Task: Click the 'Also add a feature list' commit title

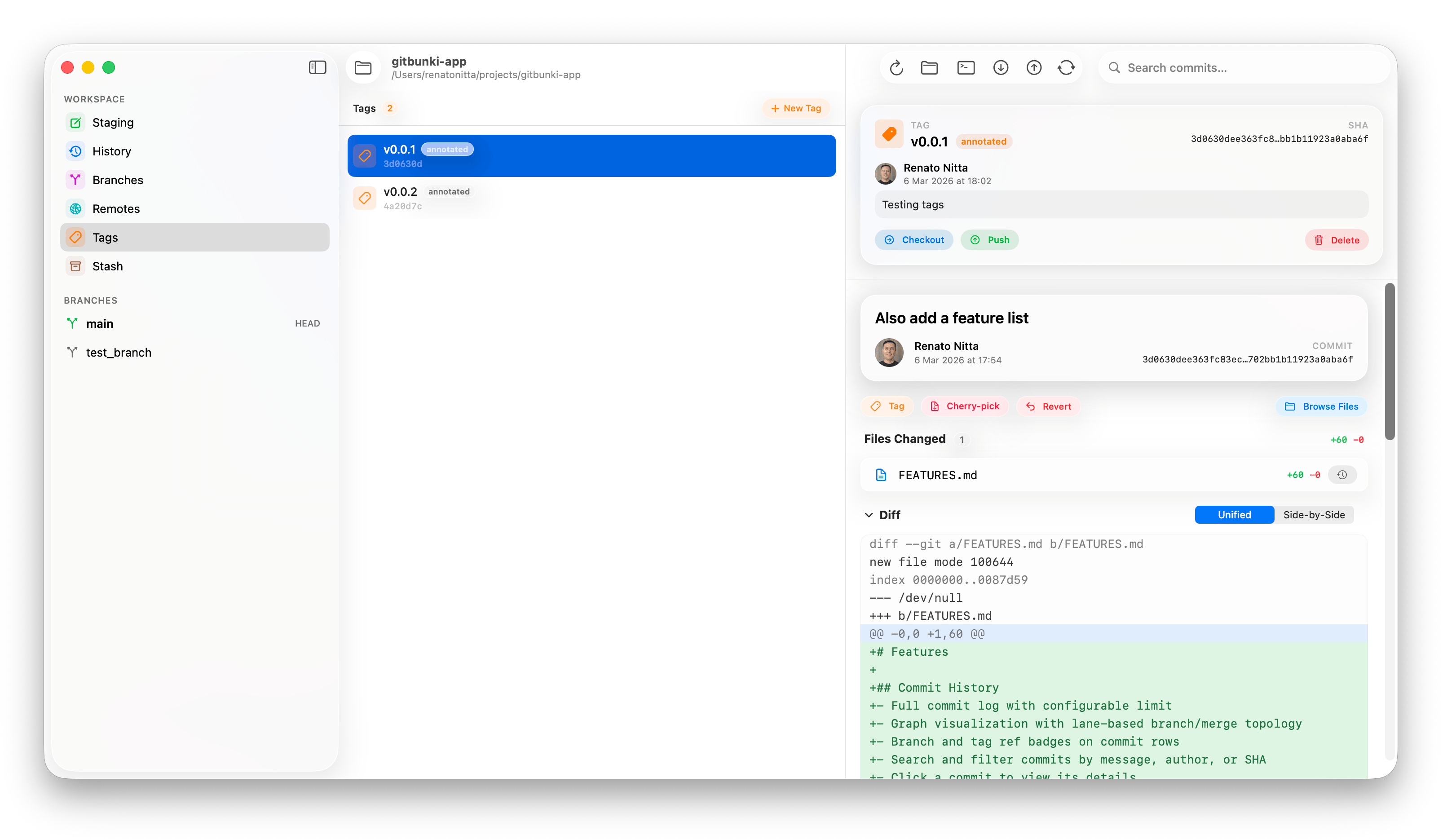Action: (x=951, y=318)
